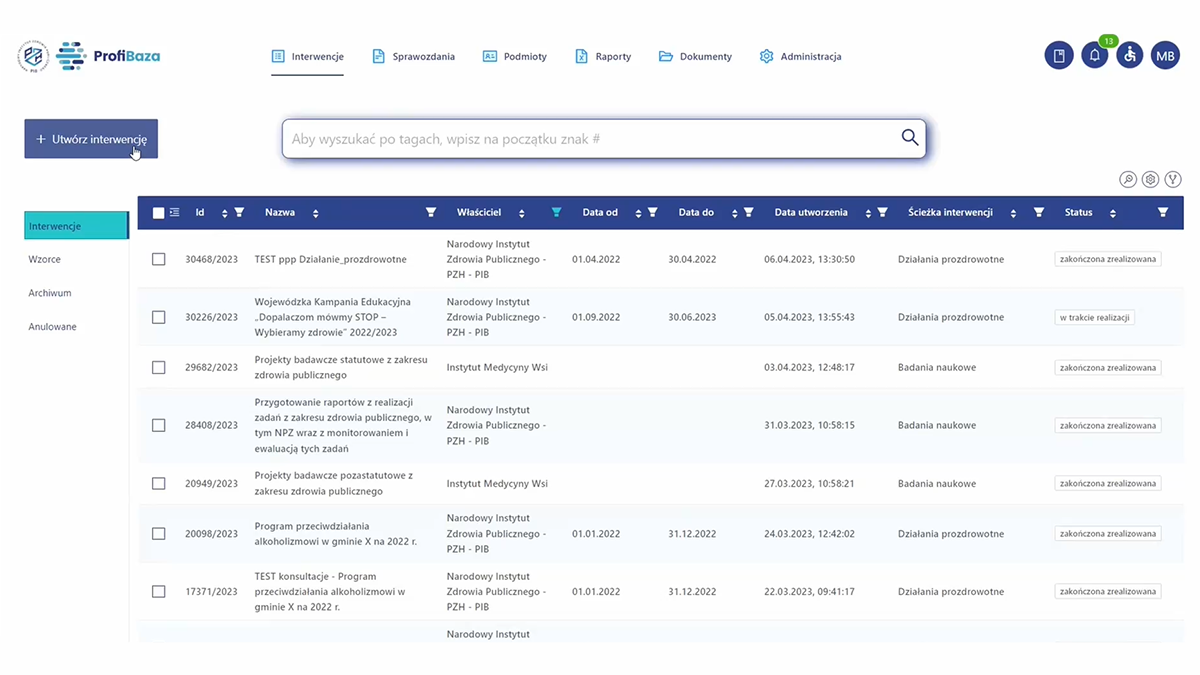Open the Status column filter funnel

(x=1162, y=212)
